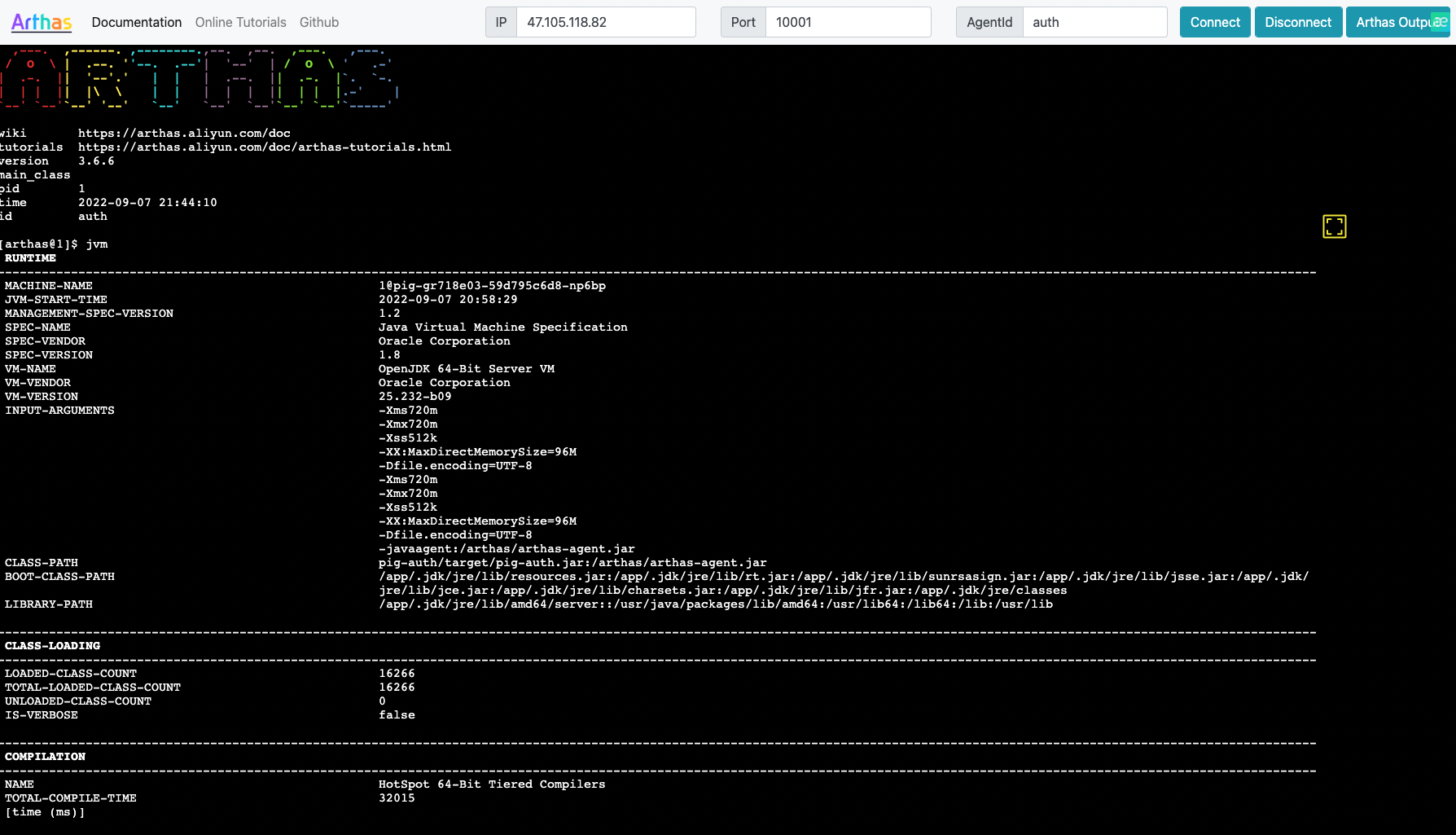Click JVM-START-TIME value 2022-09-07 20:58:29
The width and height of the screenshot is (1456, 835).
pyautogui.click(x=448, y=300)
